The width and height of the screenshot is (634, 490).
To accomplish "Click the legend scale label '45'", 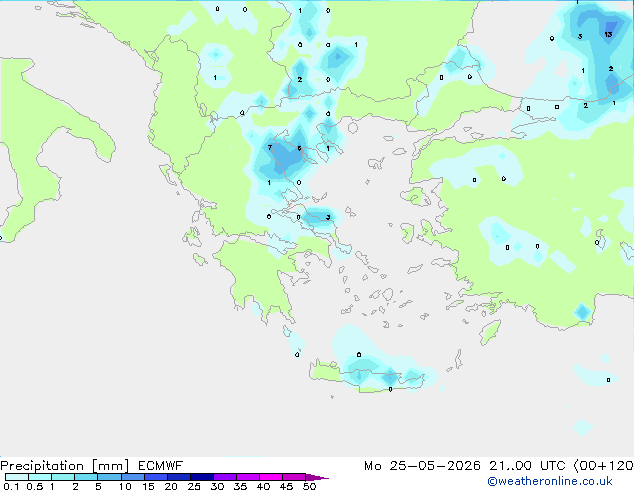I will click(x=286, y=486).
